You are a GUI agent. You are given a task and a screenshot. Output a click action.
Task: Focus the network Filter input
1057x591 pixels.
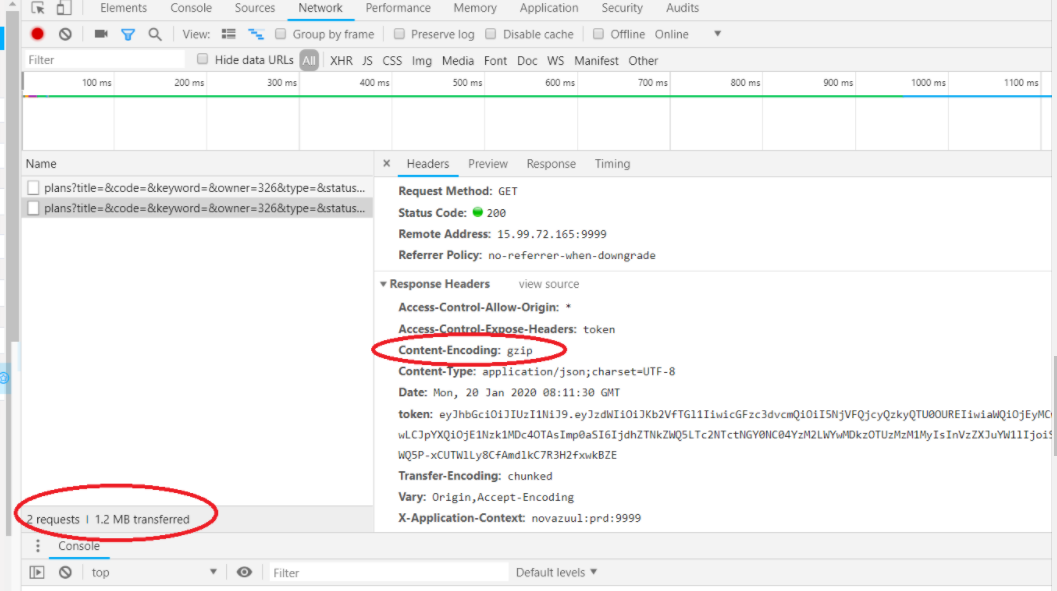coord(104,60)
